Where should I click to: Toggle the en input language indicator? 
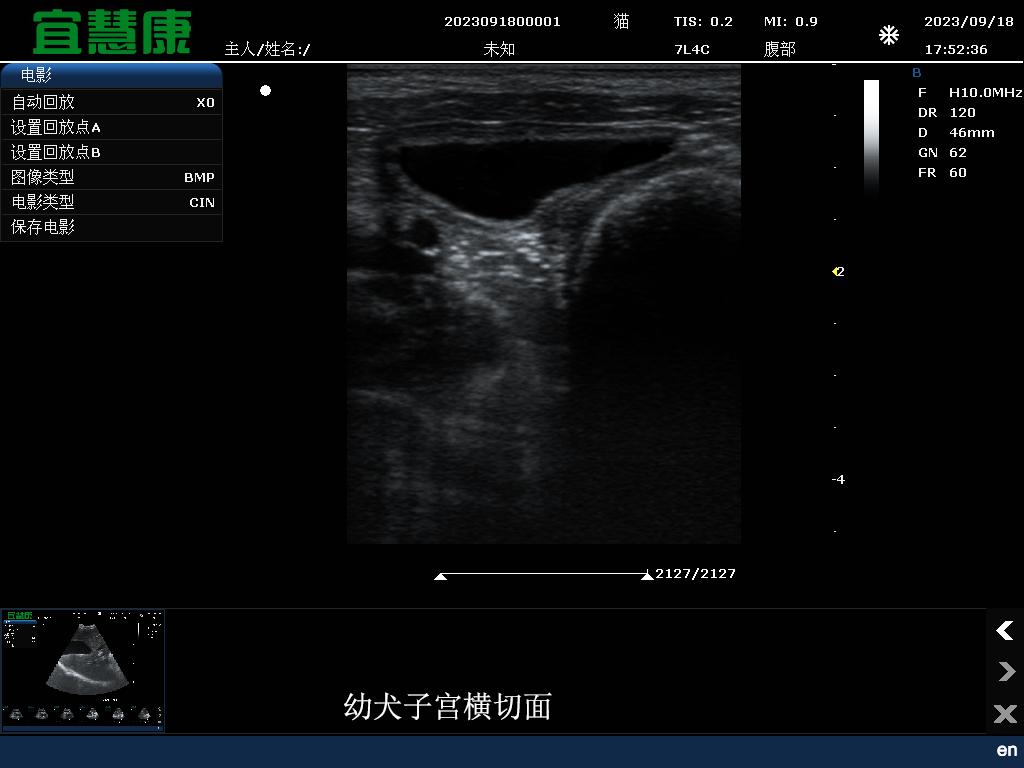click(1006, 750)
